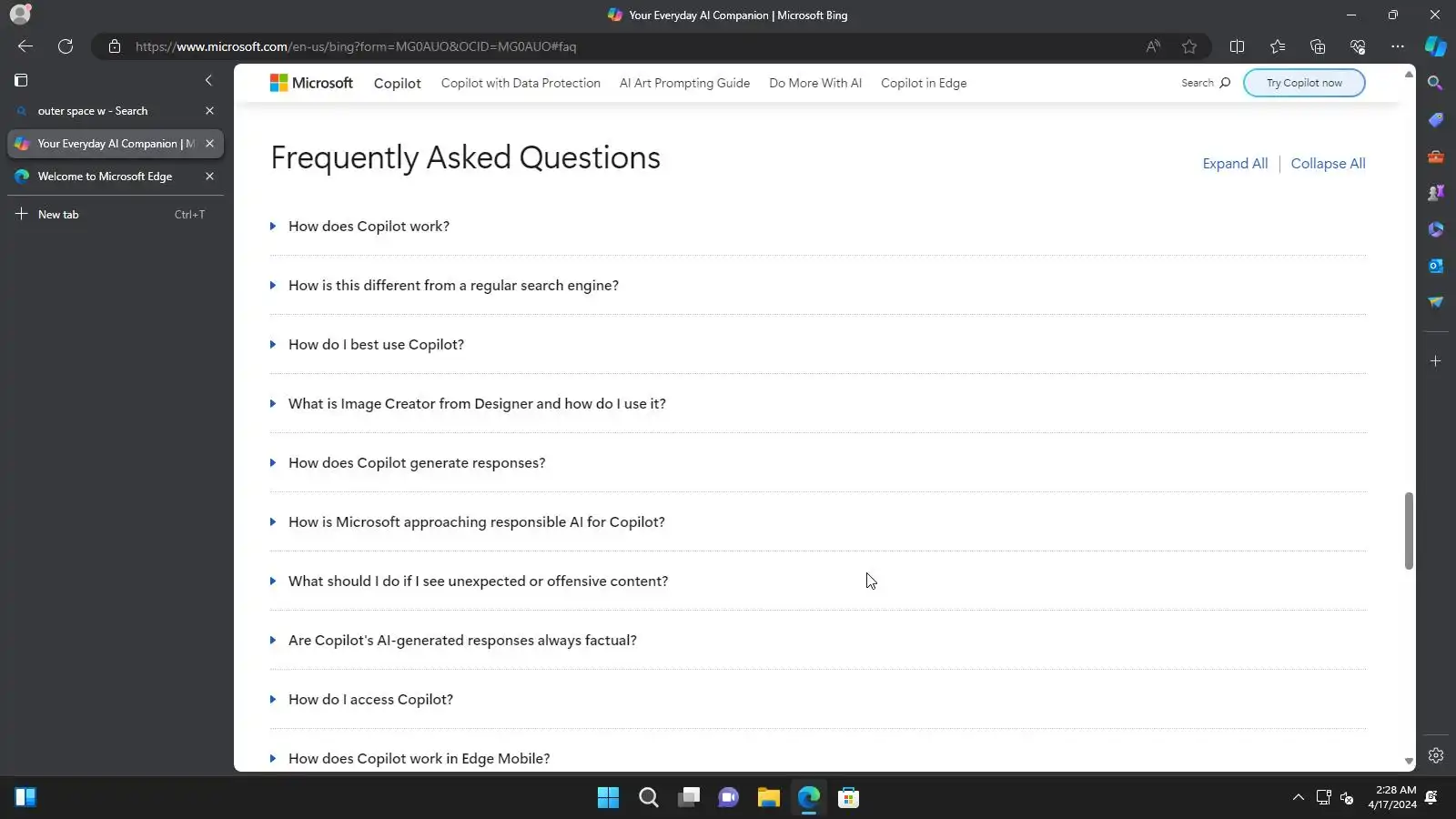Click the page vertical scrollbar thumb
Screen dimensions: 1456x819
click(x=1409, y=531)
